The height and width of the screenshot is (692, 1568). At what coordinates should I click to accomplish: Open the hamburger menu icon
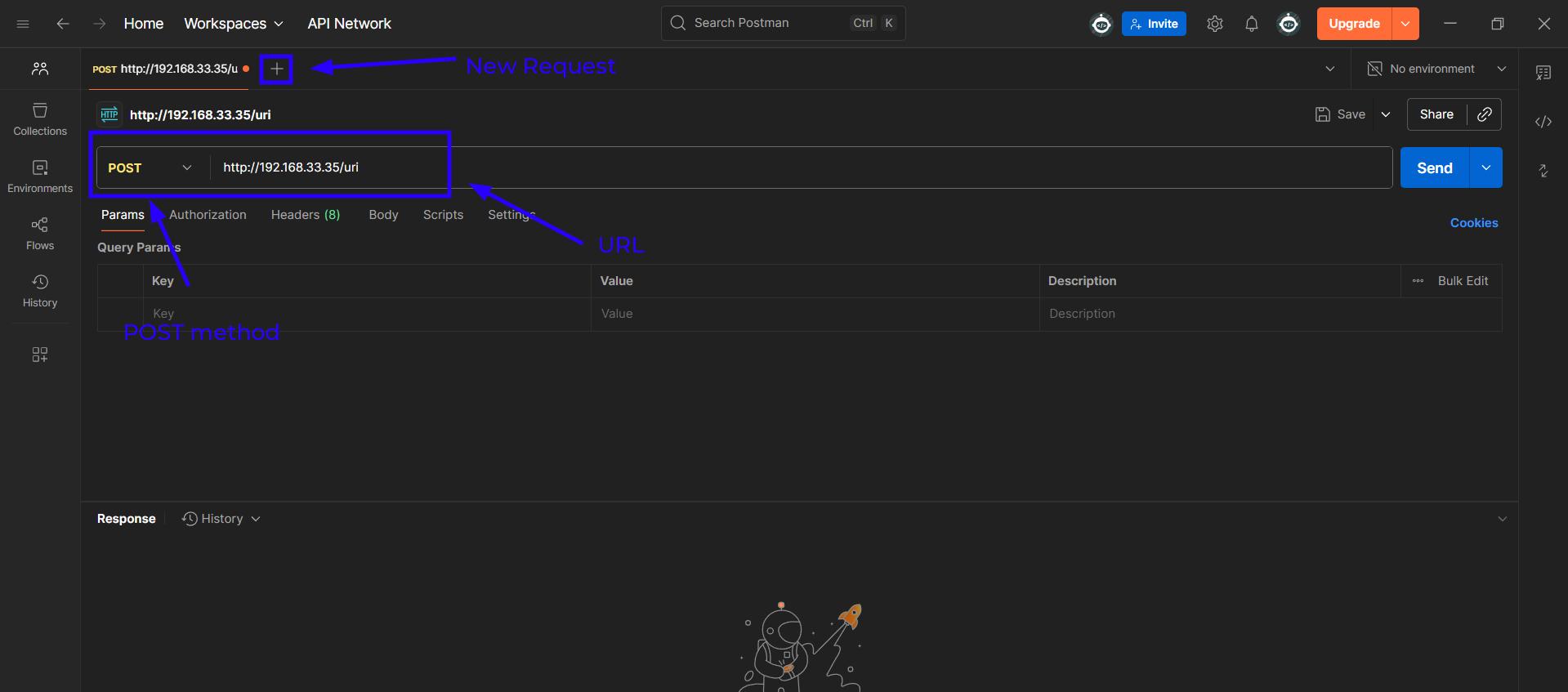(23, 24)
